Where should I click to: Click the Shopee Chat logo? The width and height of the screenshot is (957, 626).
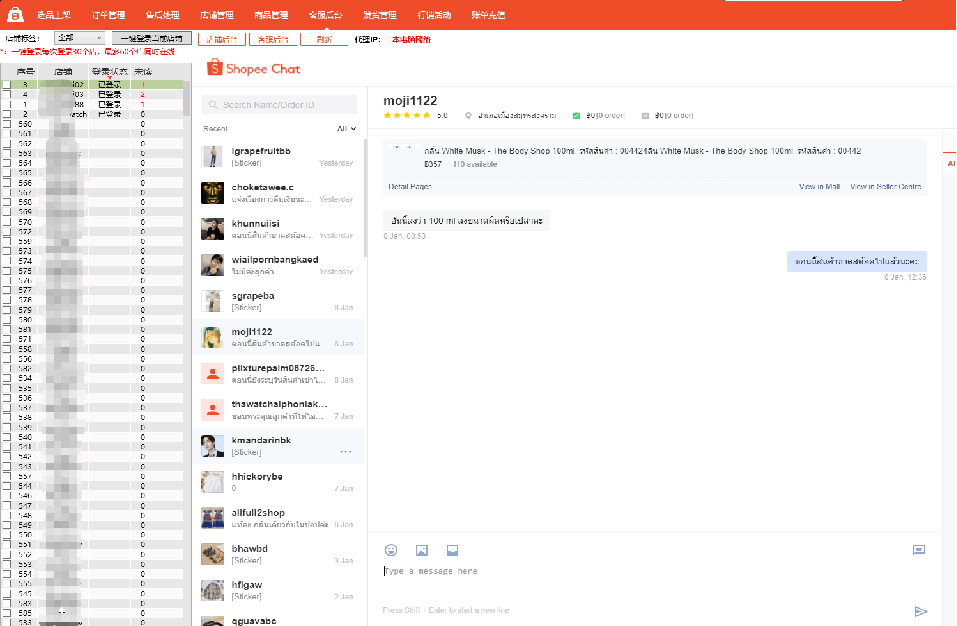pyautogui.click(x=253, y=69)
